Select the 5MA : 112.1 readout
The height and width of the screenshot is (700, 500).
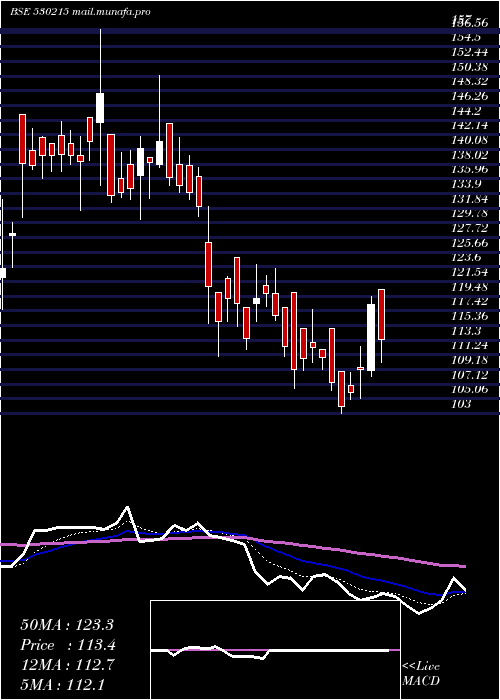[x=62, y=685]
